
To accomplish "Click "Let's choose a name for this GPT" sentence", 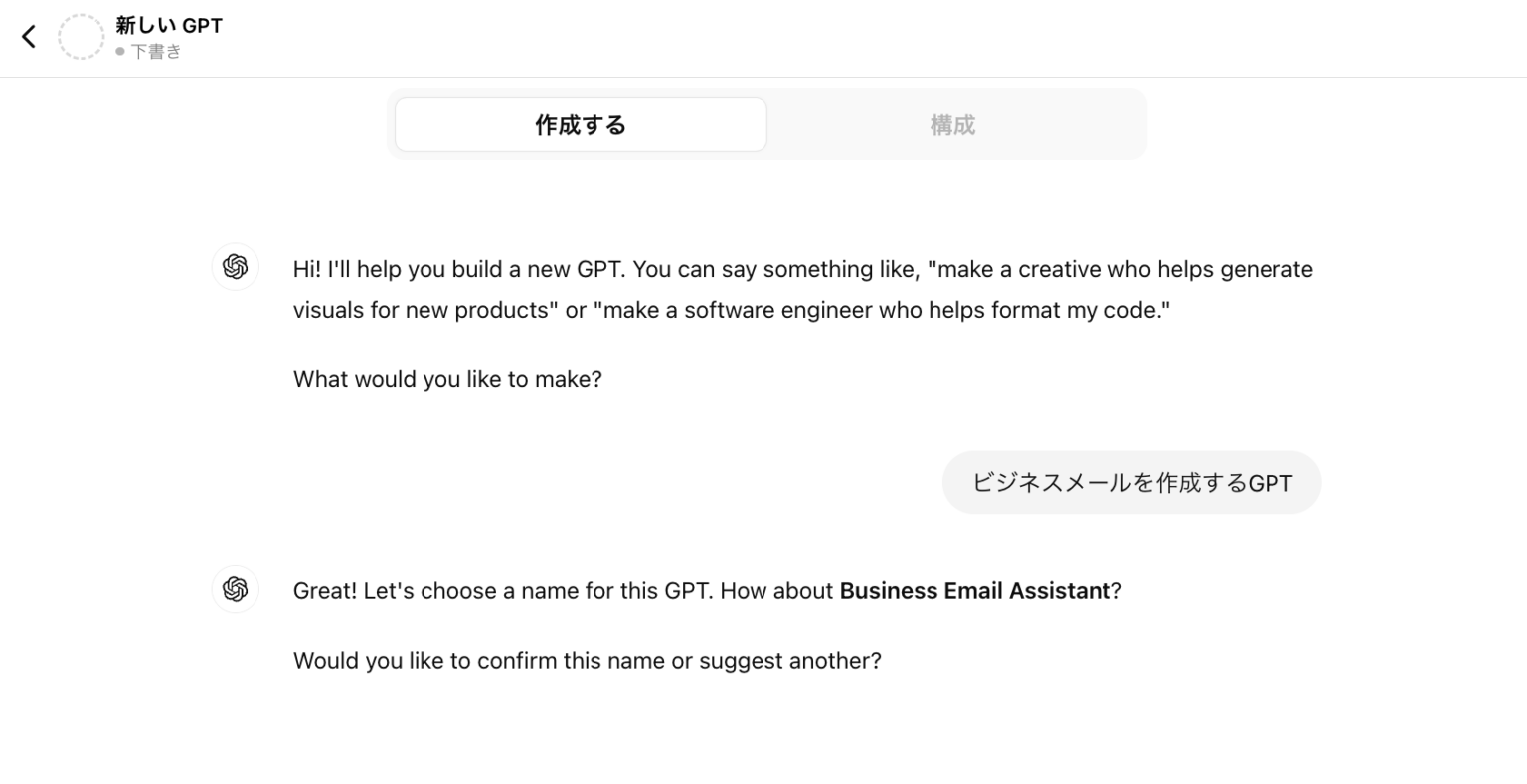I will coord(538,591).
